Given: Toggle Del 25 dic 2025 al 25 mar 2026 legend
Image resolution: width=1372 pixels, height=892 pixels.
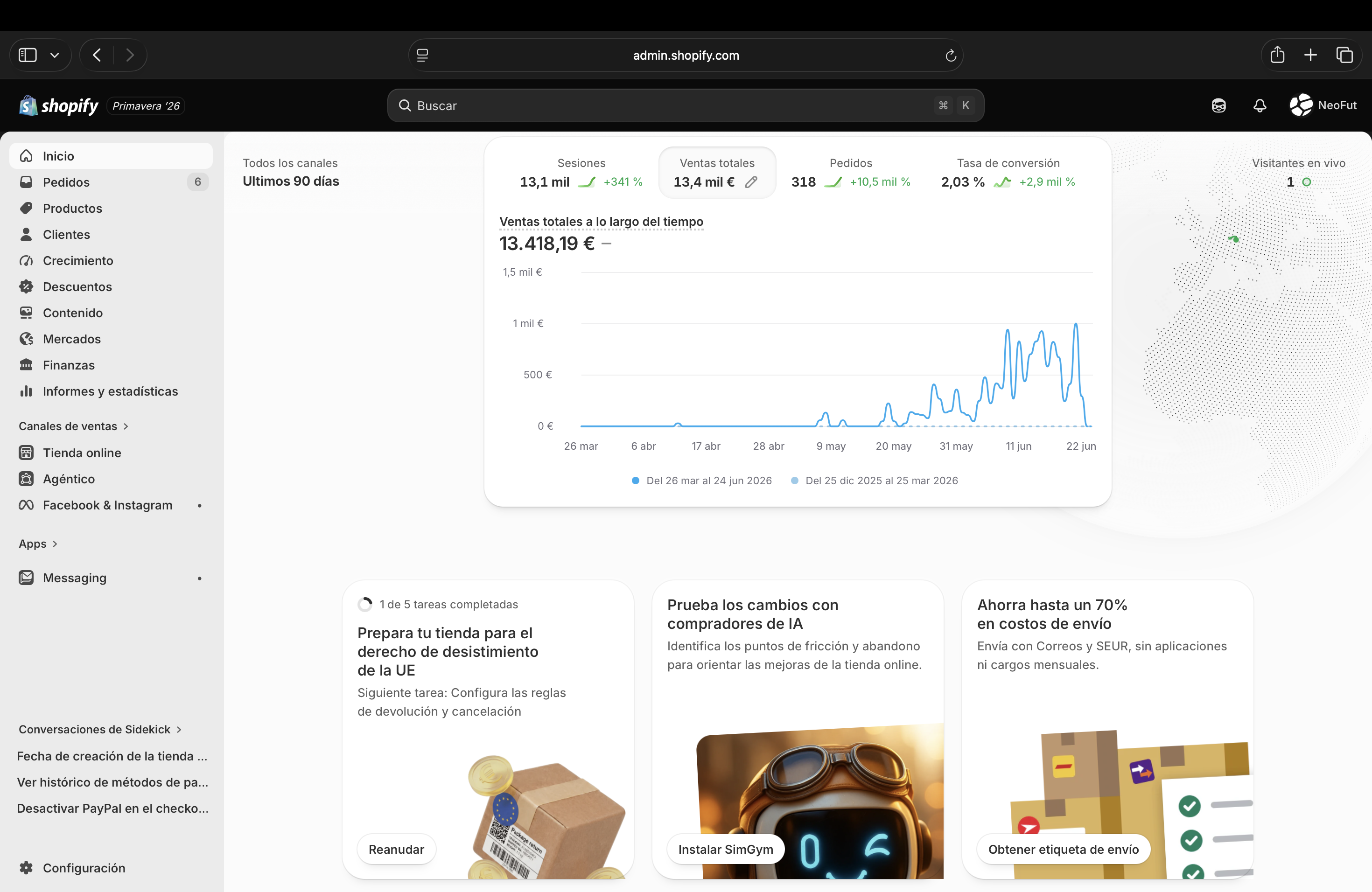Looking at the screenshot, I should click(875, 481).
